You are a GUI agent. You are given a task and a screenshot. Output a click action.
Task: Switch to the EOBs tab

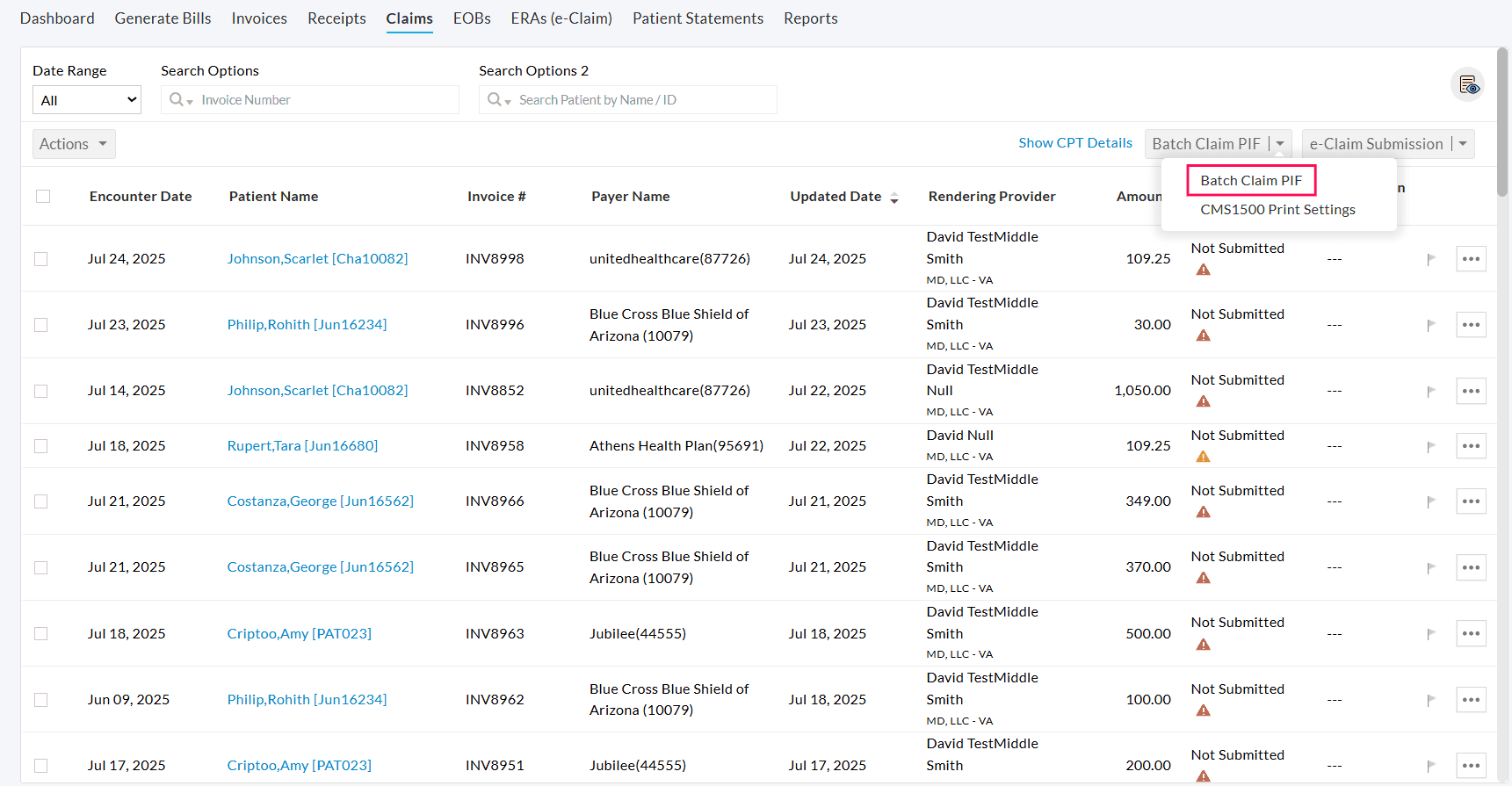tap(472, 18)
